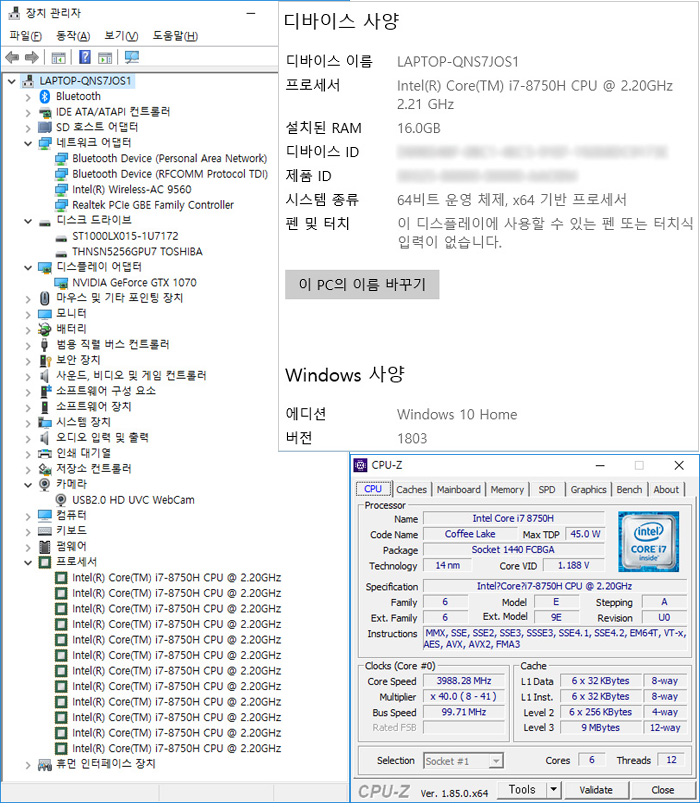Click the CPU-Z app icon in title bar

tap(361, 465)
